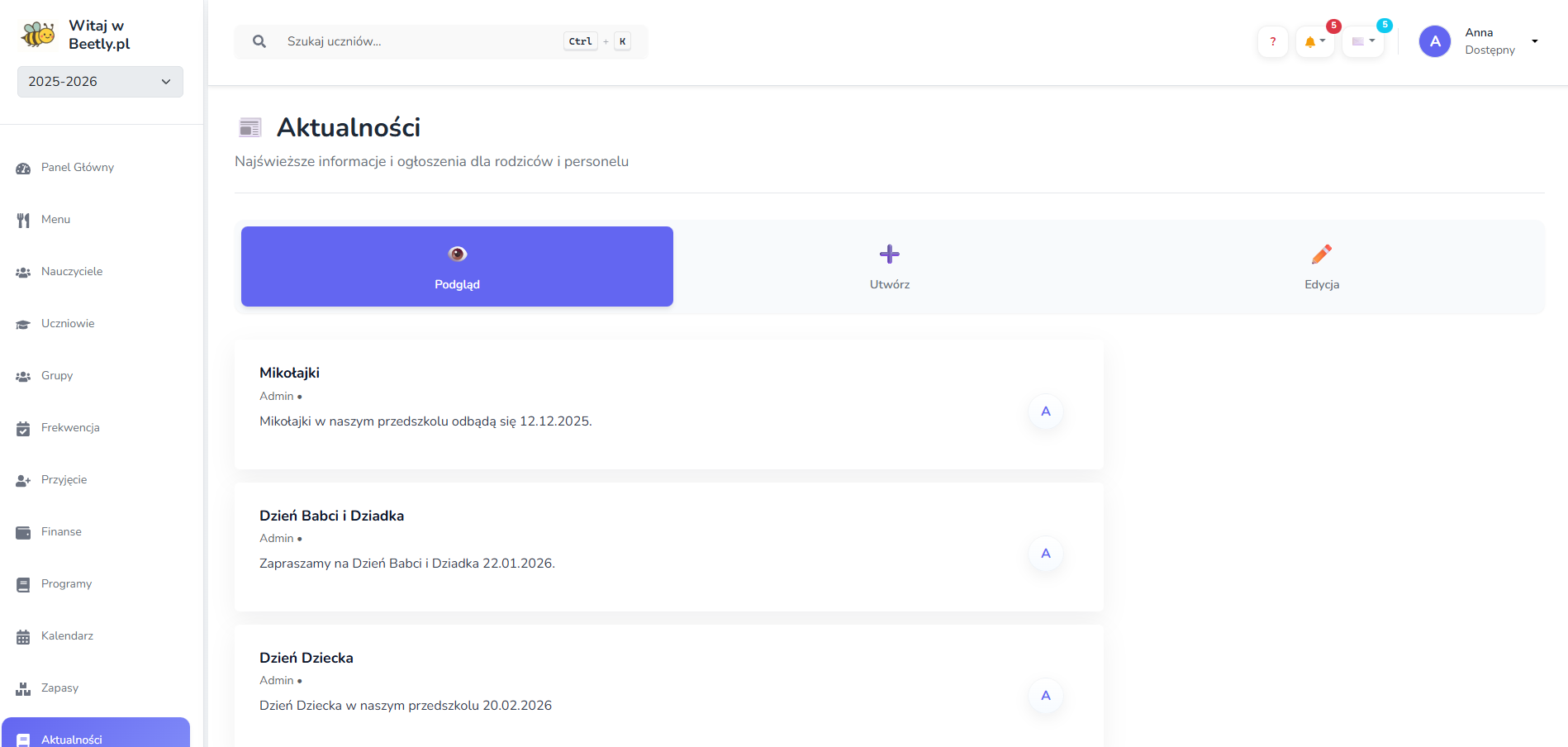The width and height of the screenshot is (1568, 747).
Task: Open the Zapasy inventory section
Action: pos(59,688)
